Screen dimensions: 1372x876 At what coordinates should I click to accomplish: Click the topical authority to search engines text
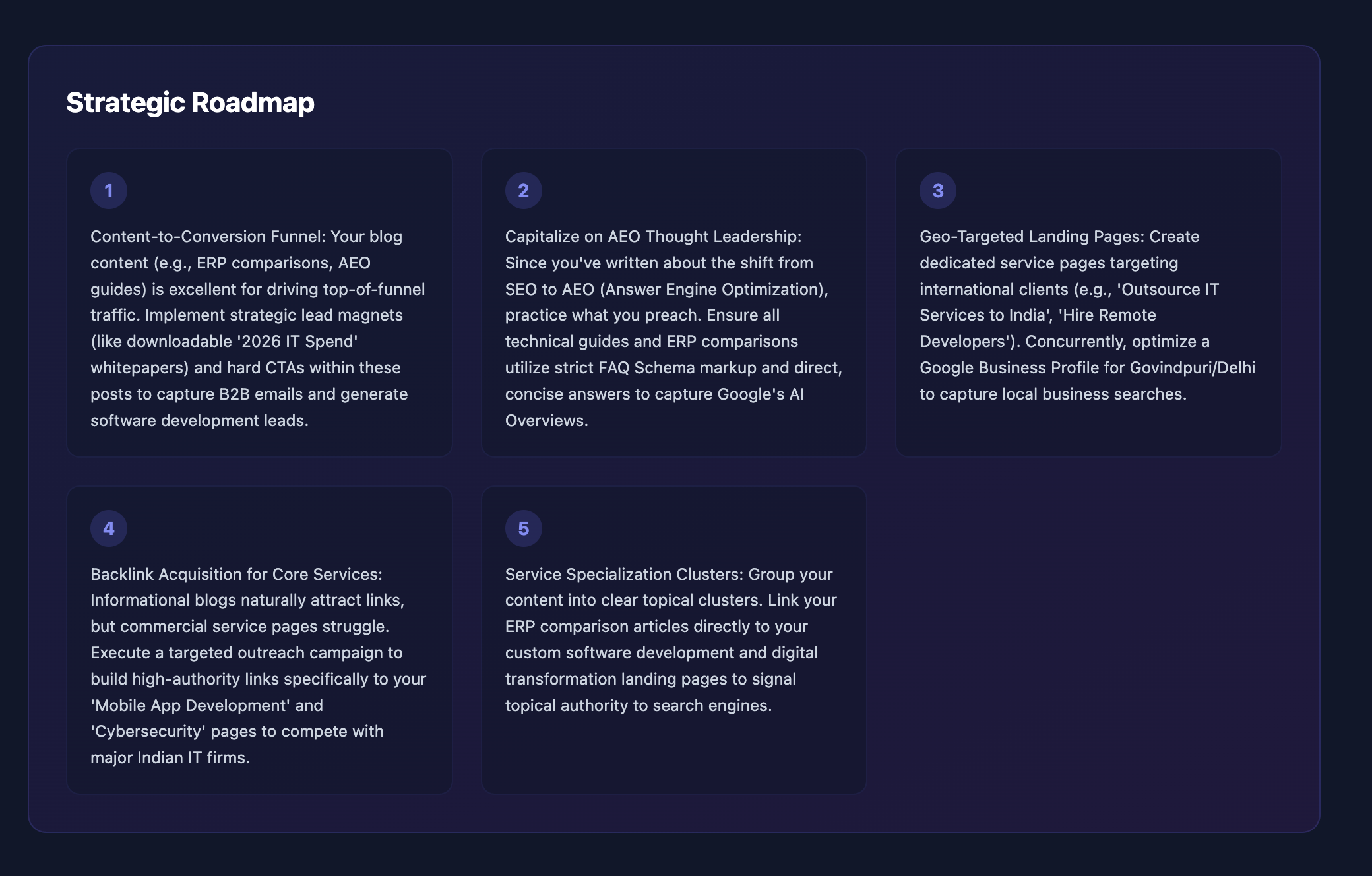click(638, 706)
